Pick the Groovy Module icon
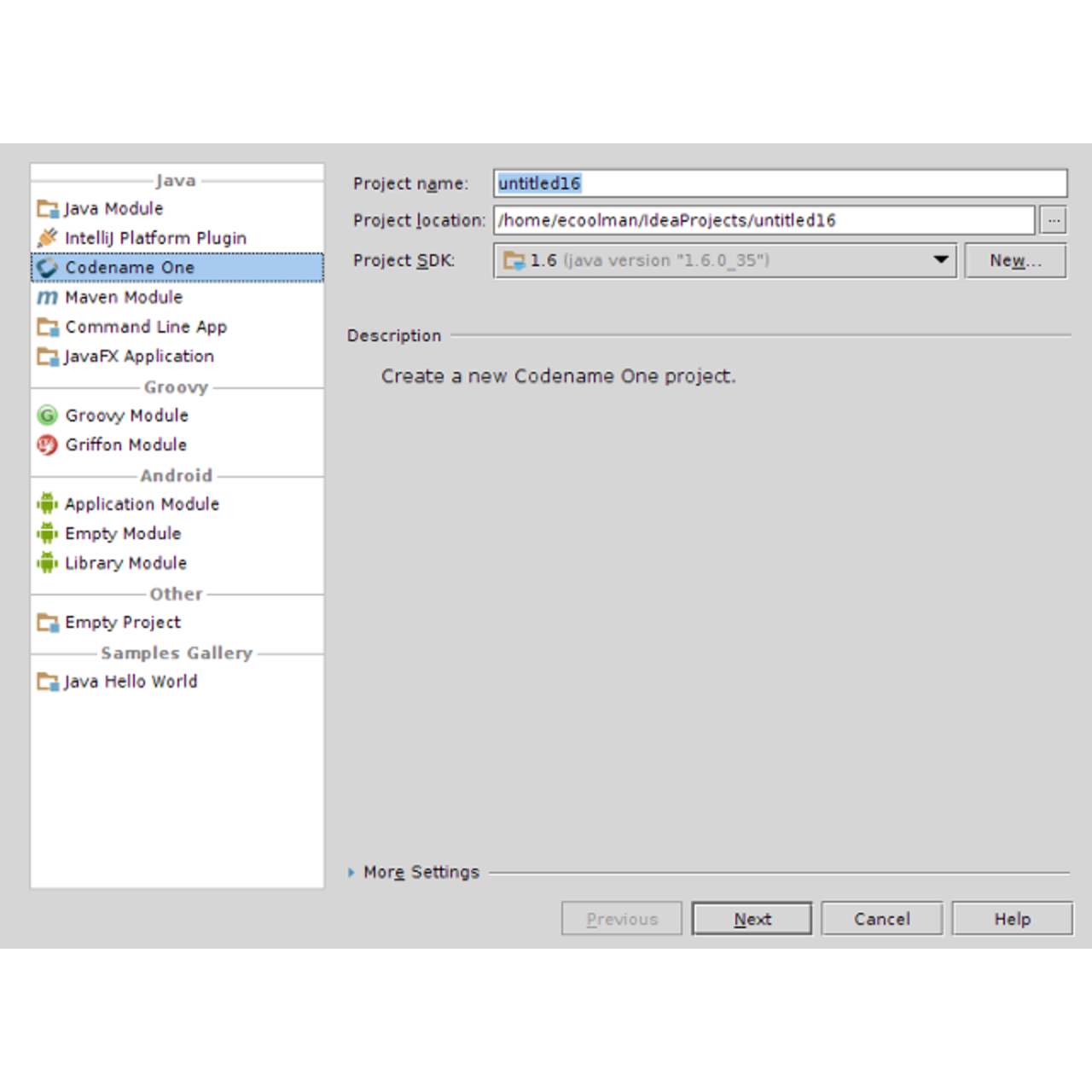Viewport: 1092px width, 1092px height. (x=48, y=415)
